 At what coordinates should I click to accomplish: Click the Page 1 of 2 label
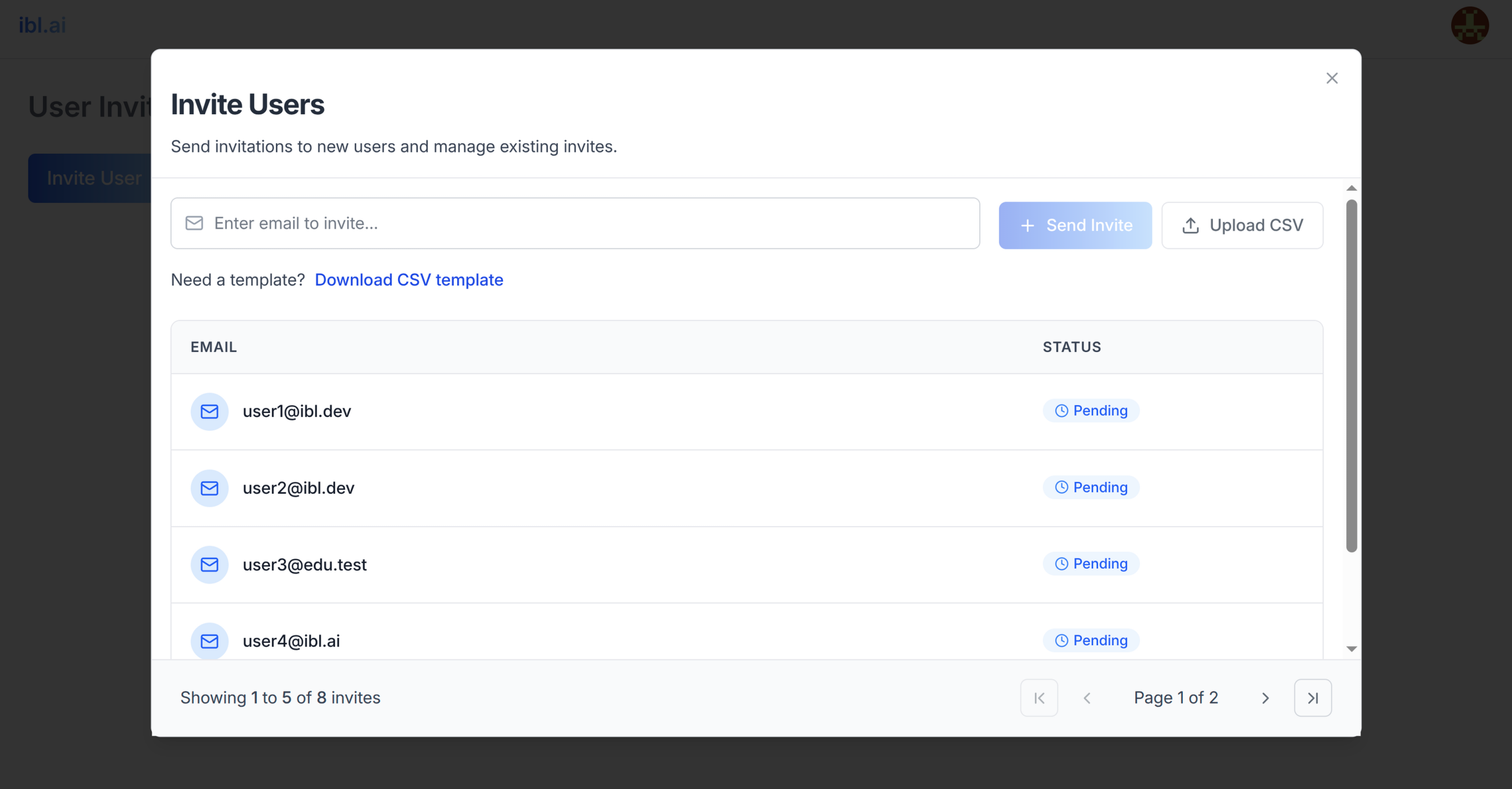1176,698
